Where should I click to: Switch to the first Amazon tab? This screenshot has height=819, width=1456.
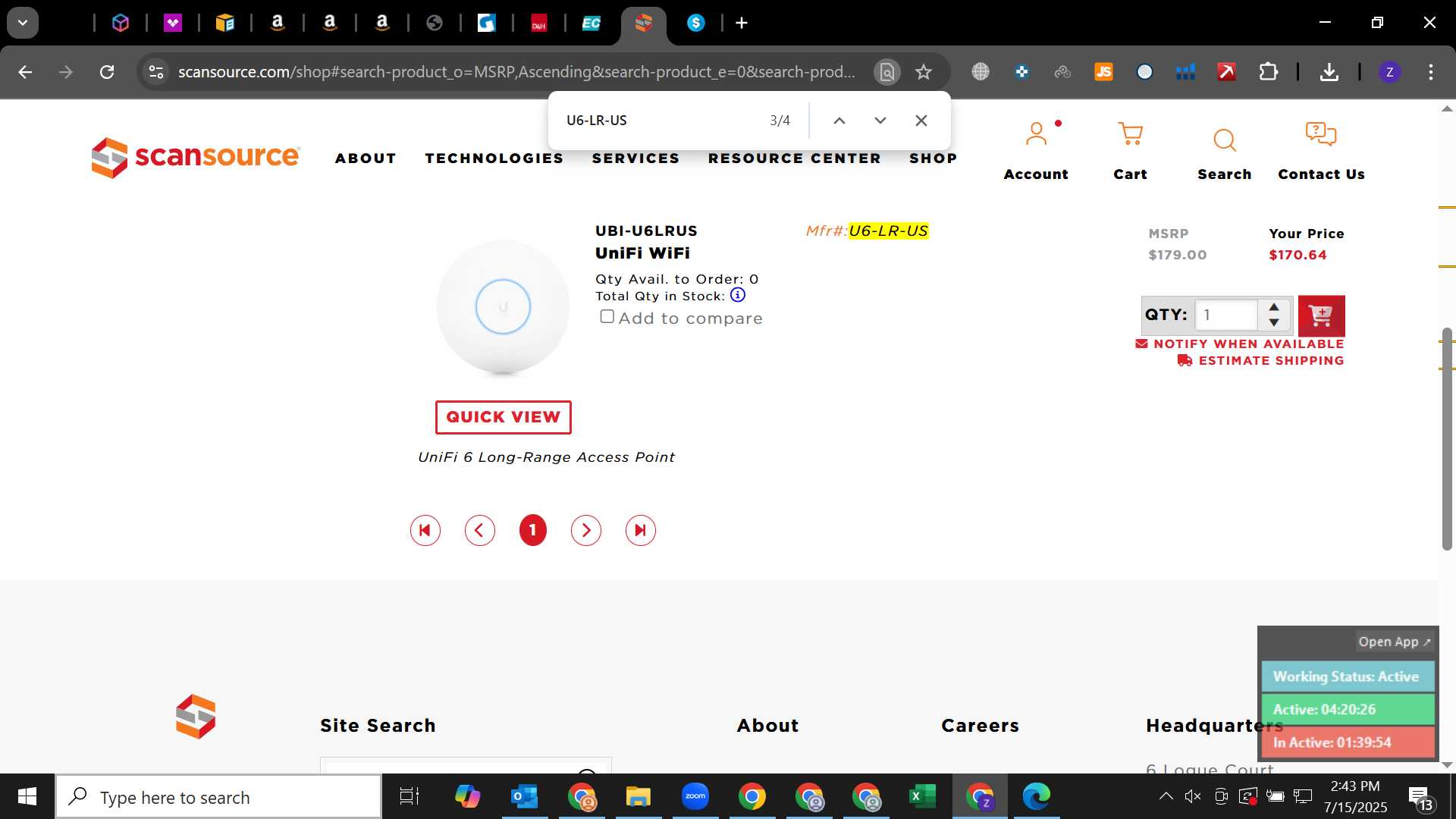278,23
